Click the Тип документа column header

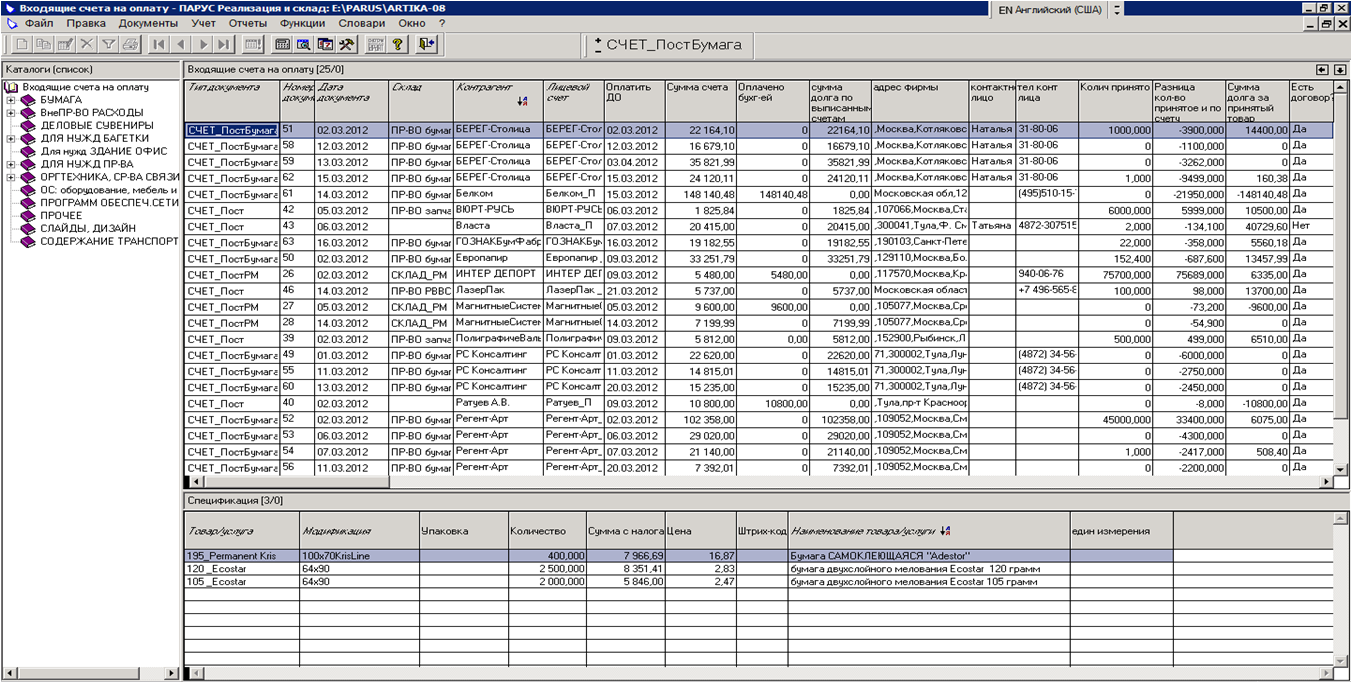click(x=232, y=100)
